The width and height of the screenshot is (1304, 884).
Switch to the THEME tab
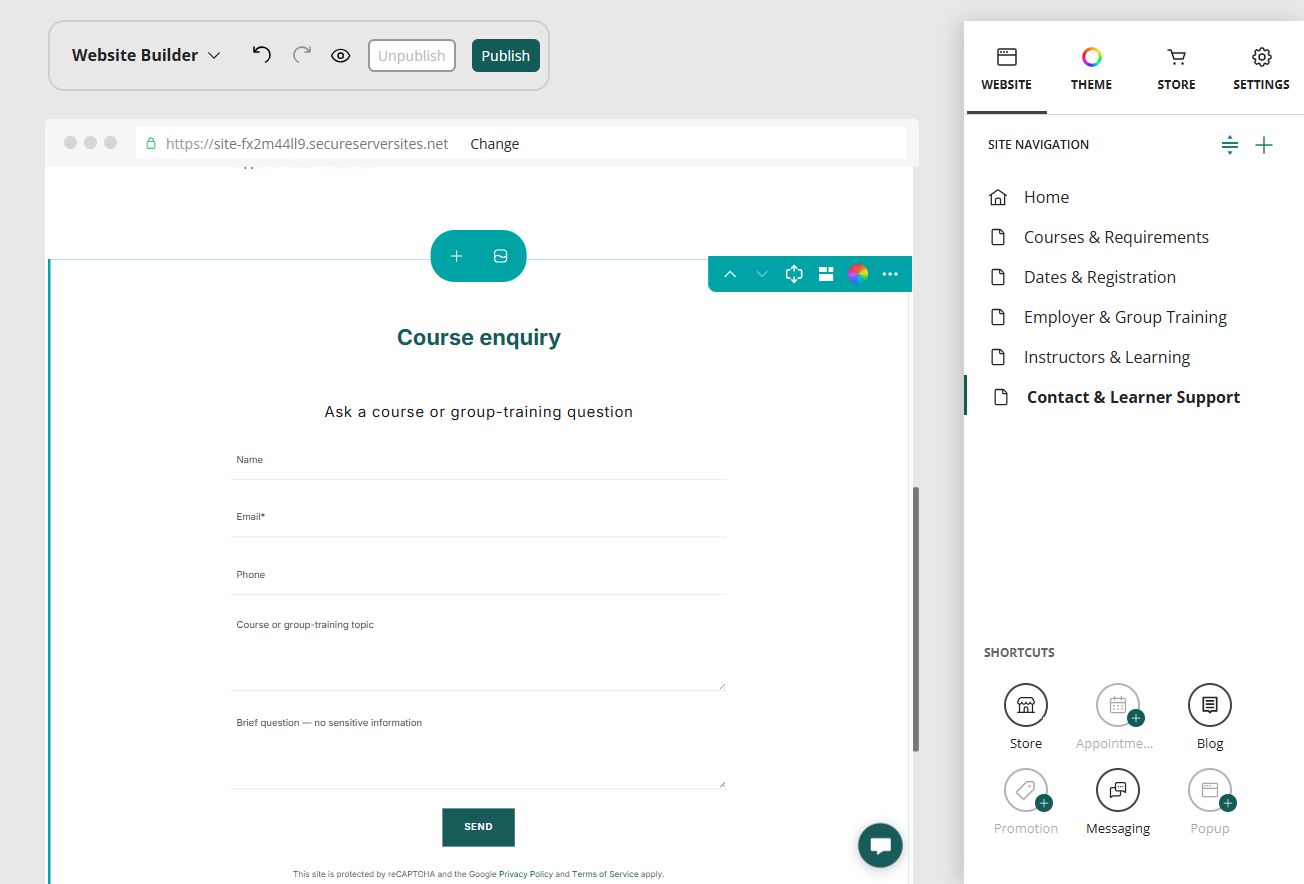(1091, 68)
